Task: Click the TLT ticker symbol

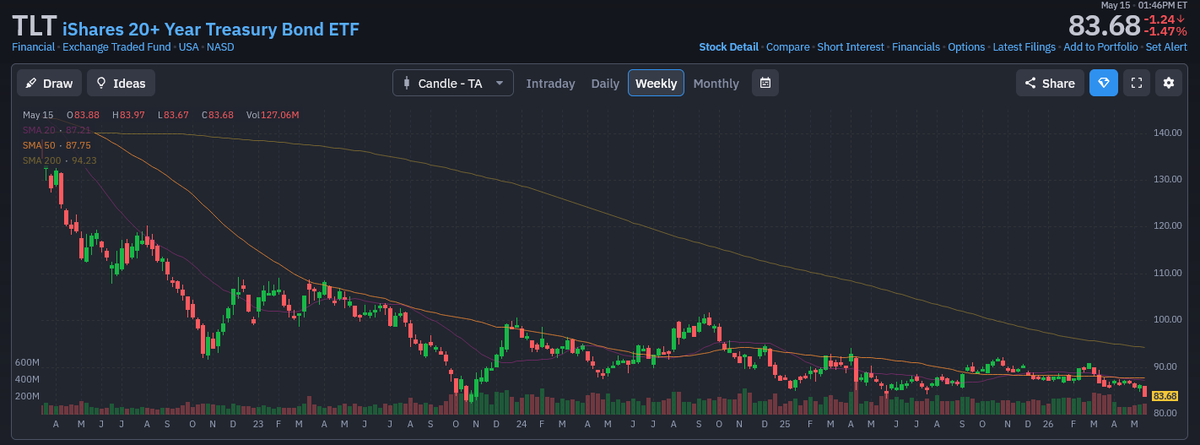Action: pyautogui.click(x=34, y=26)
